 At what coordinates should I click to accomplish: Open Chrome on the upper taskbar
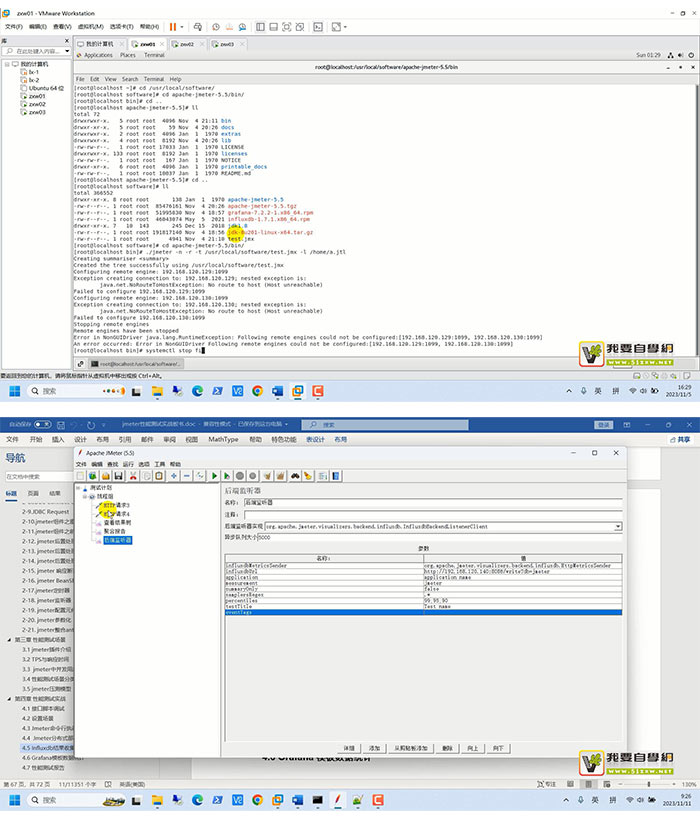pos(258,391)
